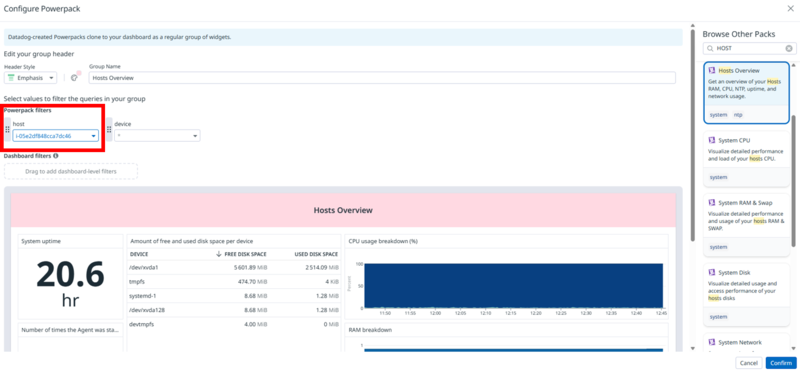This screenshot has height=372, width=800.
Task: Click the devtmpfs device row
Action: pyautogui.click(x=234, y=324)
